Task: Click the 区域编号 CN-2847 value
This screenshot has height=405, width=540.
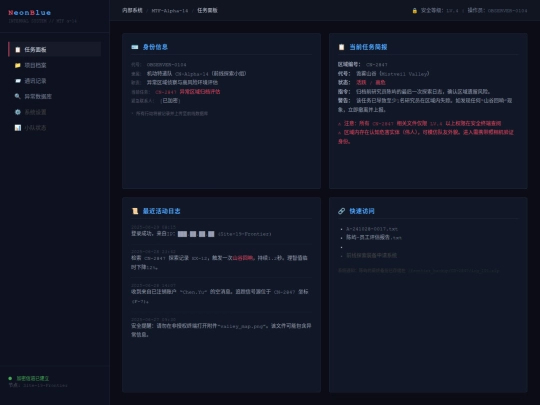Action: (x=376, y=65)
